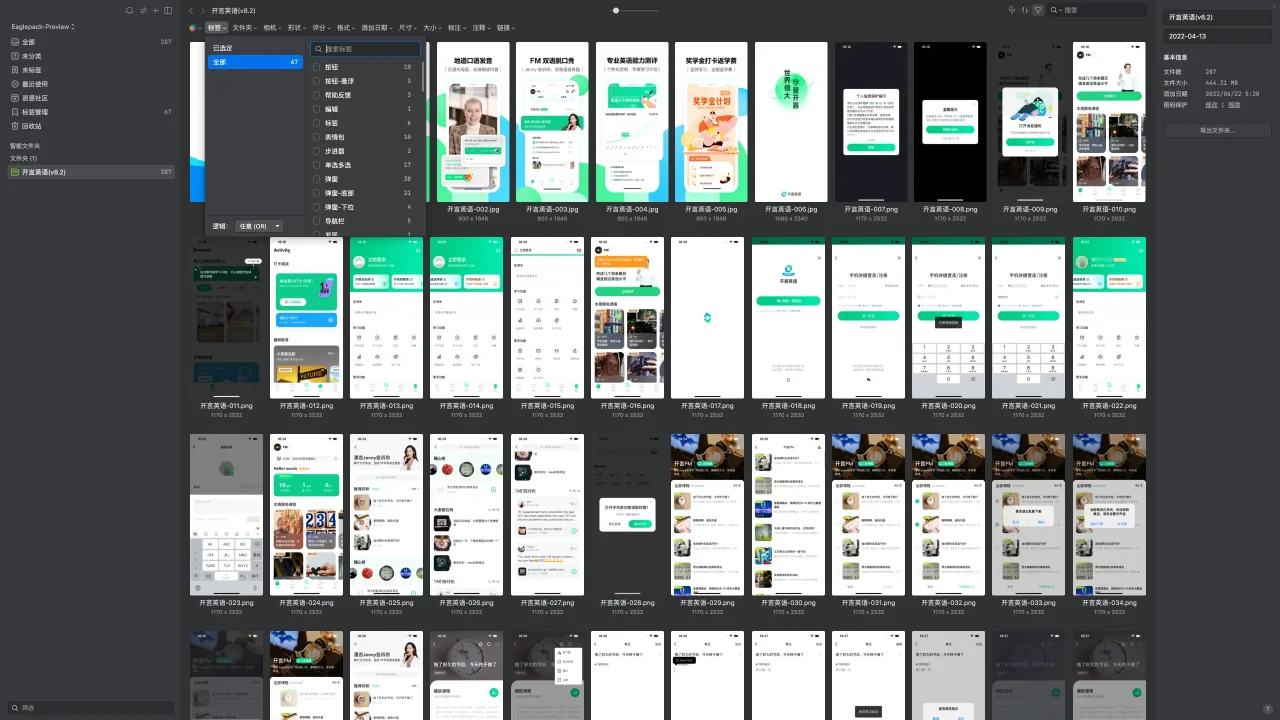1280x720 pixels.
Task: Click the 搜索标签 tag search field
Action: click(366, 48)
